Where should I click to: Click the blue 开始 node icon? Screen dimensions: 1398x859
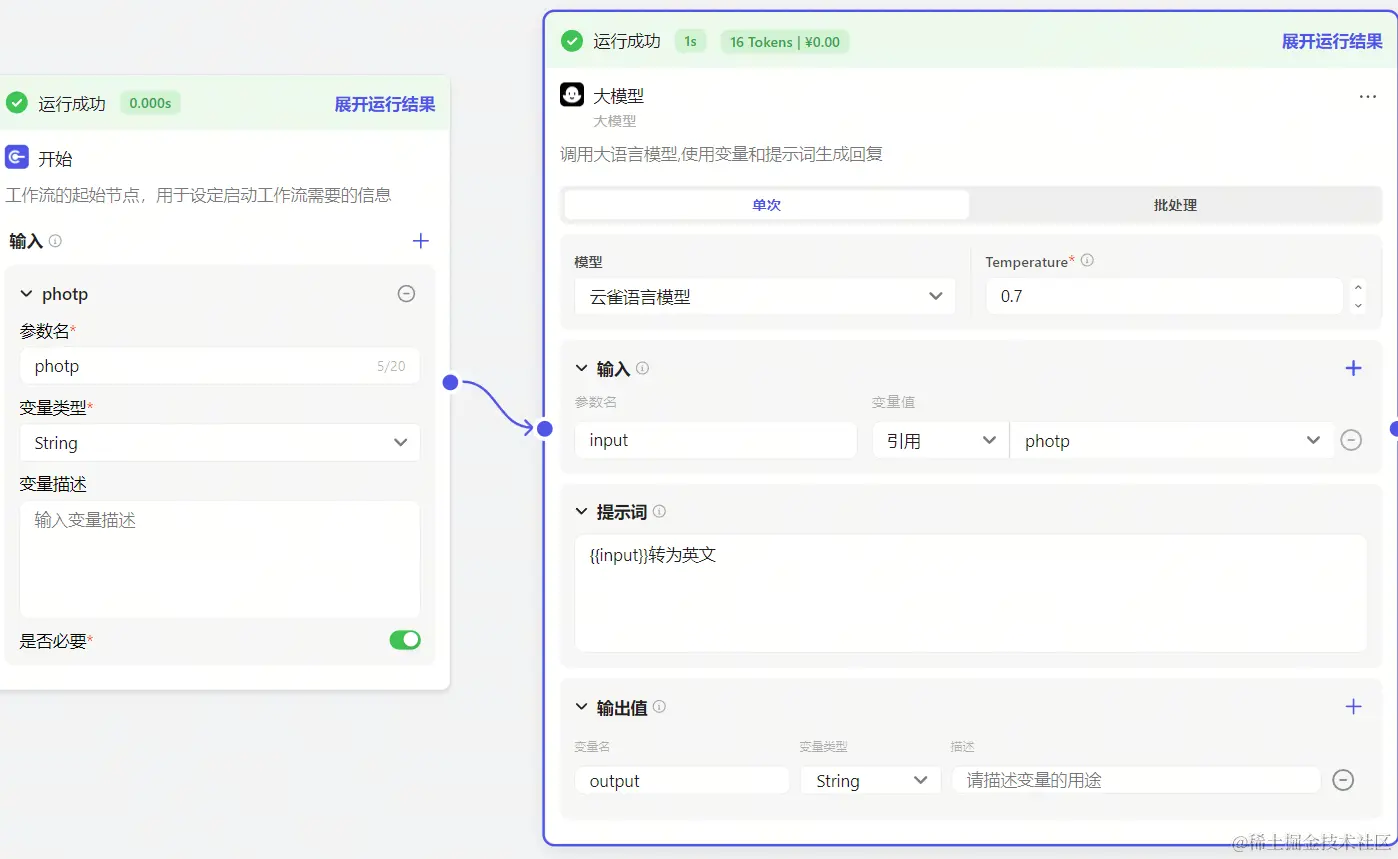17,157
